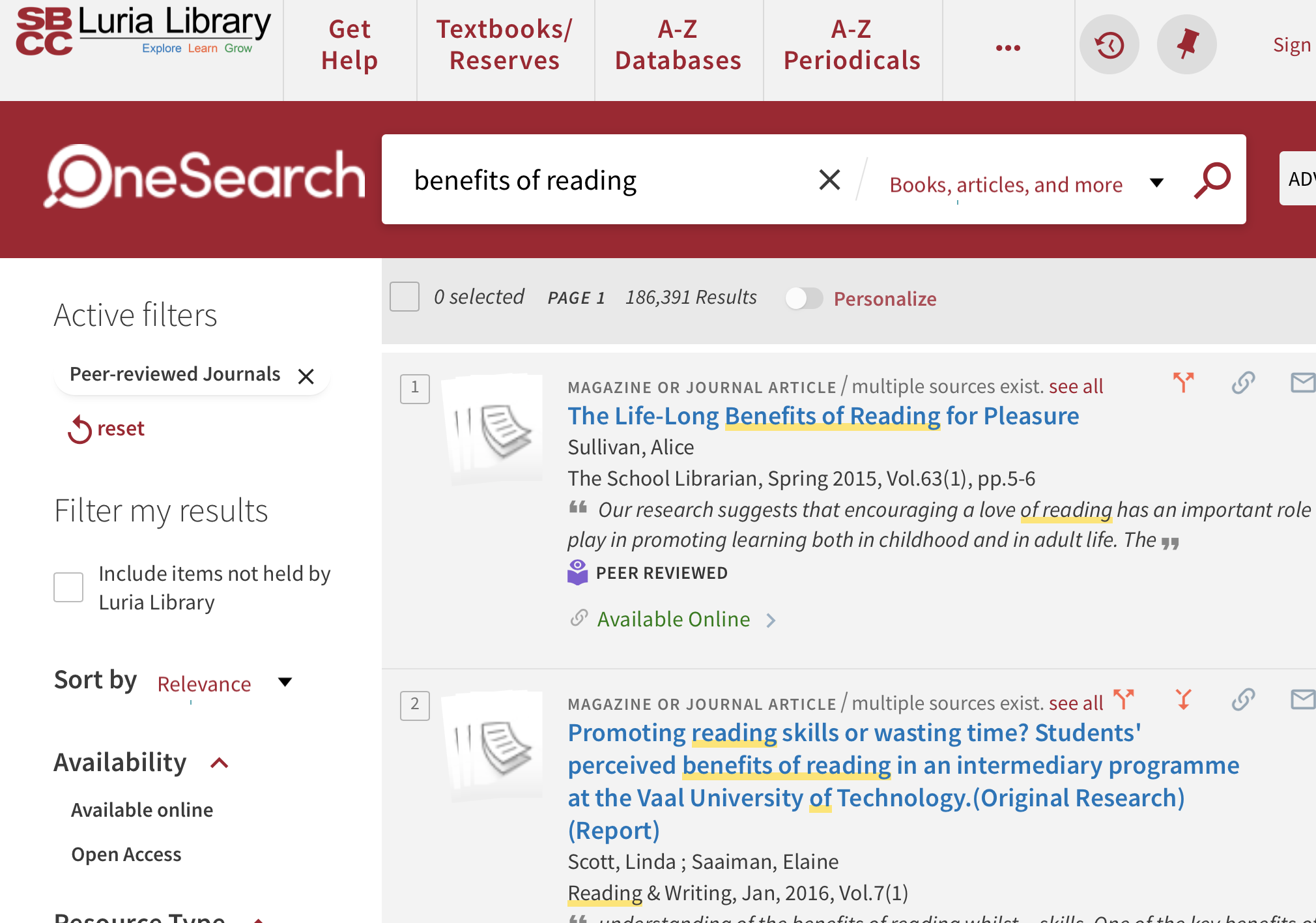The image size is (1316, 923).
Task: Check the select-all results checkbox
Action: click(x=404, y=297)
